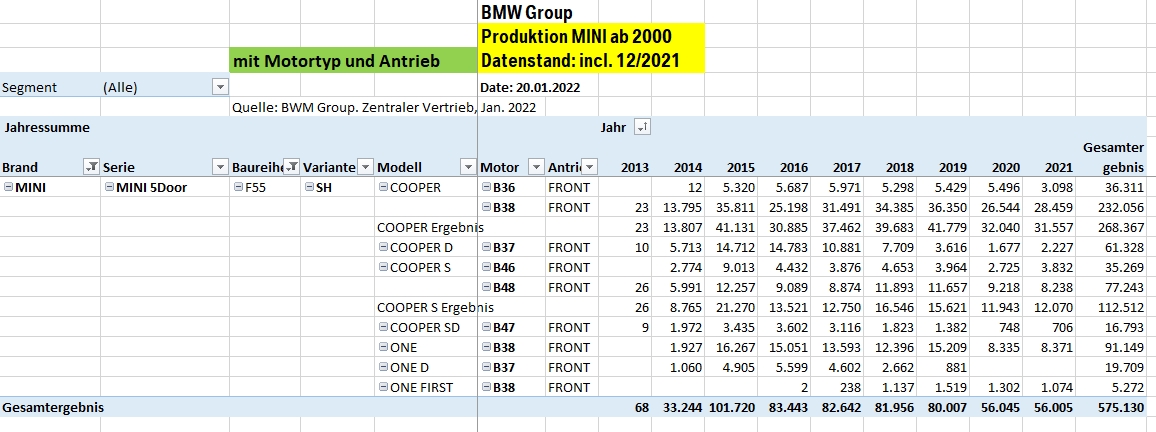
Task: Collapse the COOPER SD model row
Action: click(384, 327)
